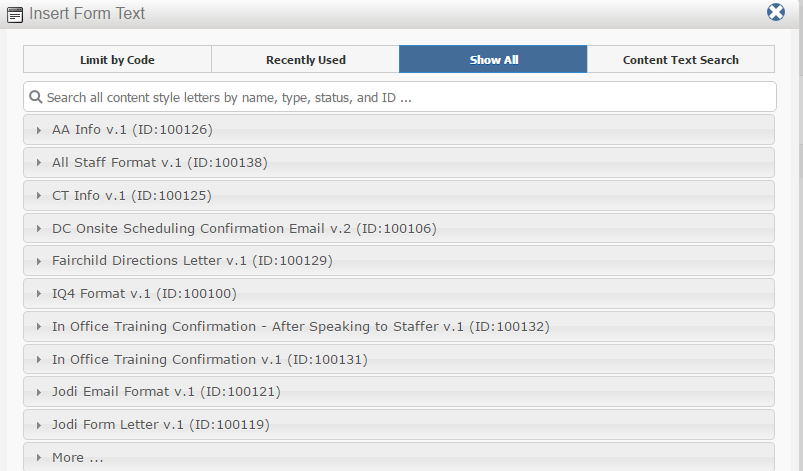Focus the content style letters search field
This screenshot has width=803, height=471.
pyautogui.click(x=399, y=97)
